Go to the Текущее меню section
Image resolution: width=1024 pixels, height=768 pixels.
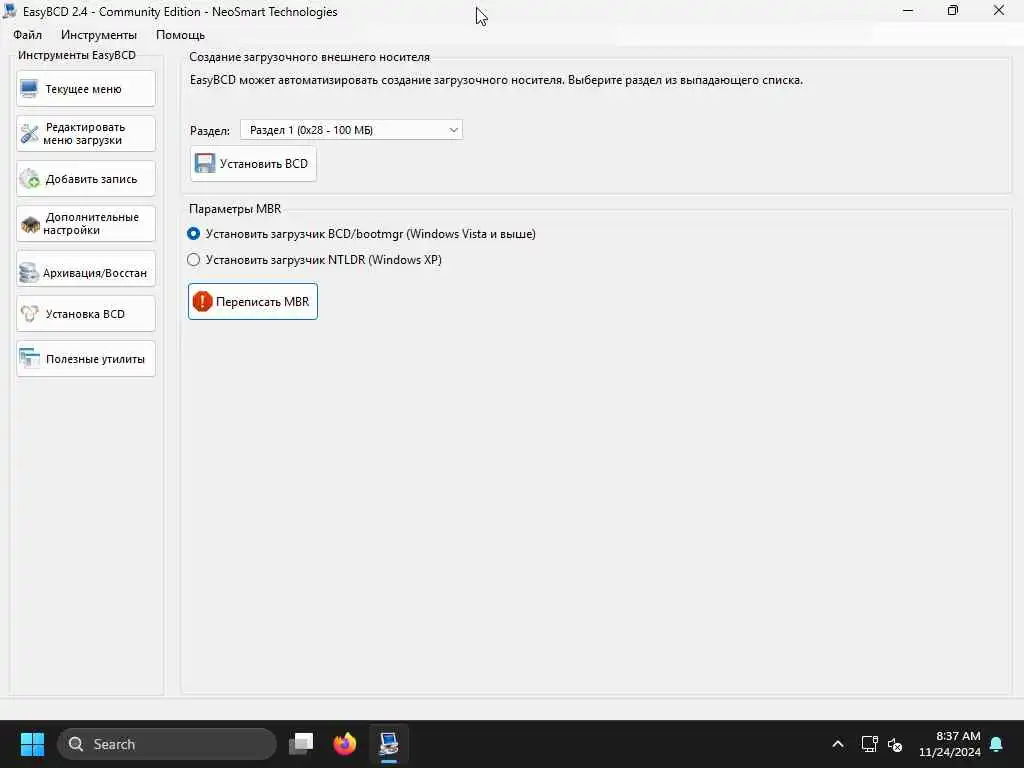click(x=86, y=89)
